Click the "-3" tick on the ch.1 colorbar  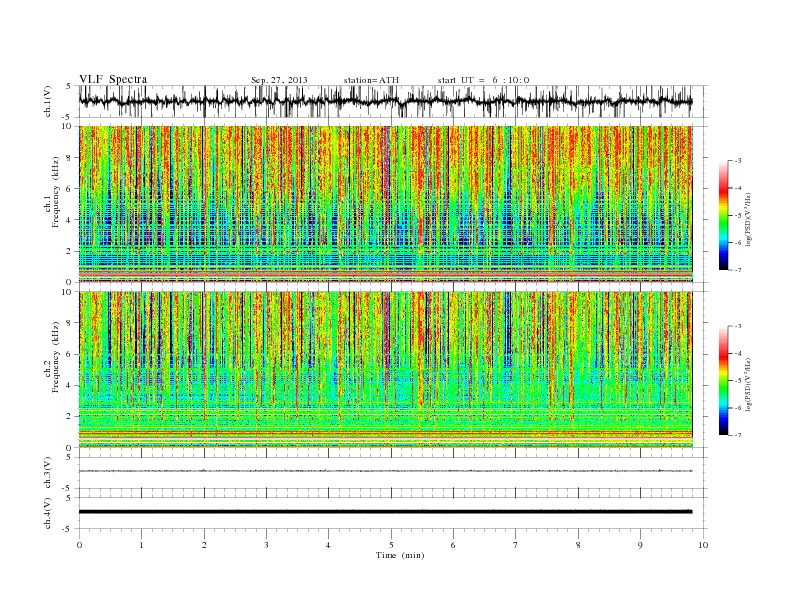click(738, 161)
